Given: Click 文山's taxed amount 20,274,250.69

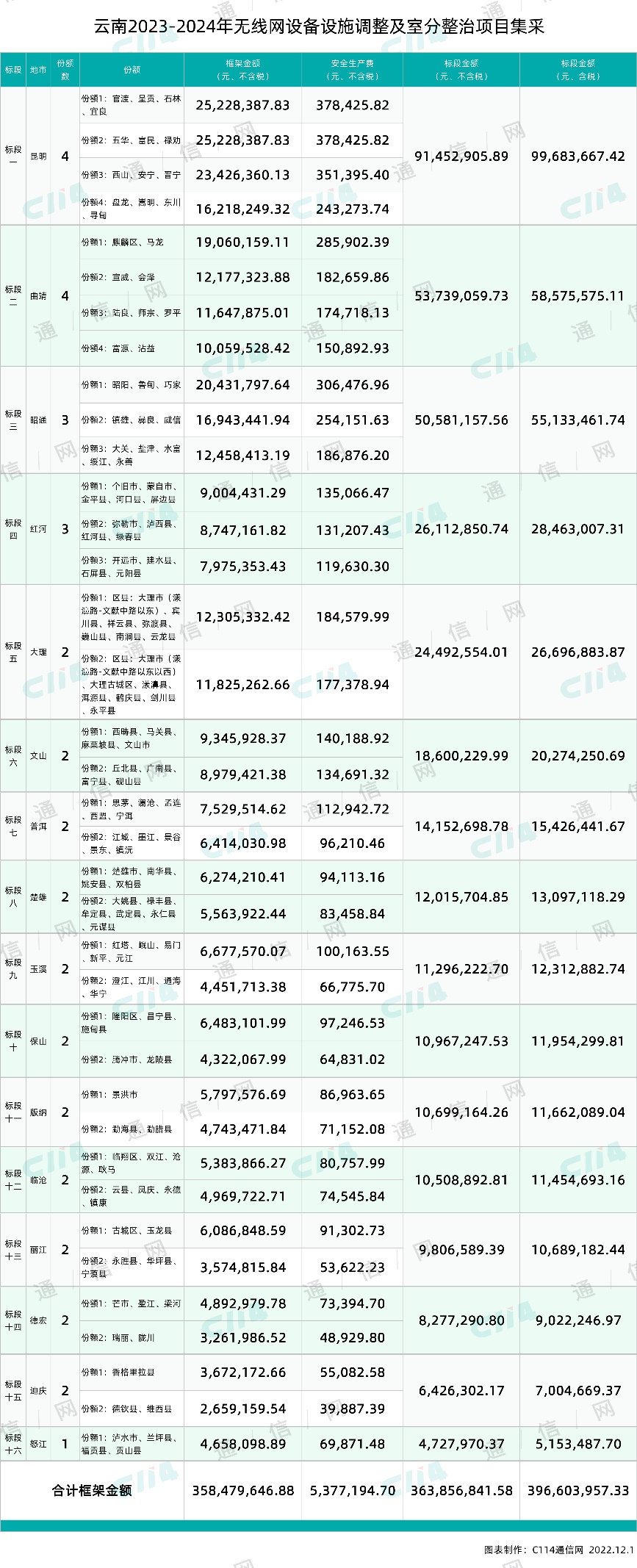Looking at the screenshot, I should [x=577, y=756].
